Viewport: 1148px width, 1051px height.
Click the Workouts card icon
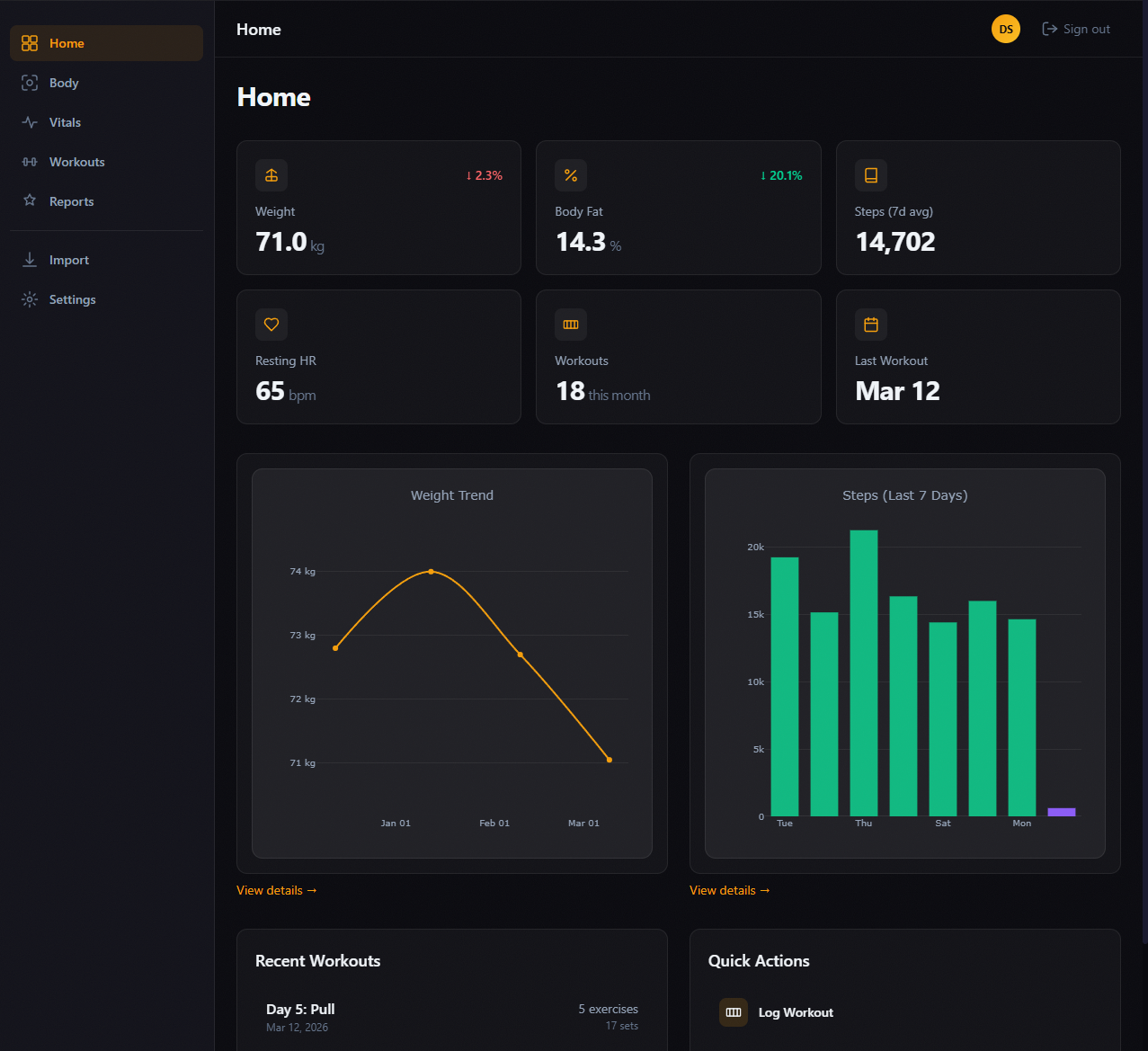(x=571, y=325)
